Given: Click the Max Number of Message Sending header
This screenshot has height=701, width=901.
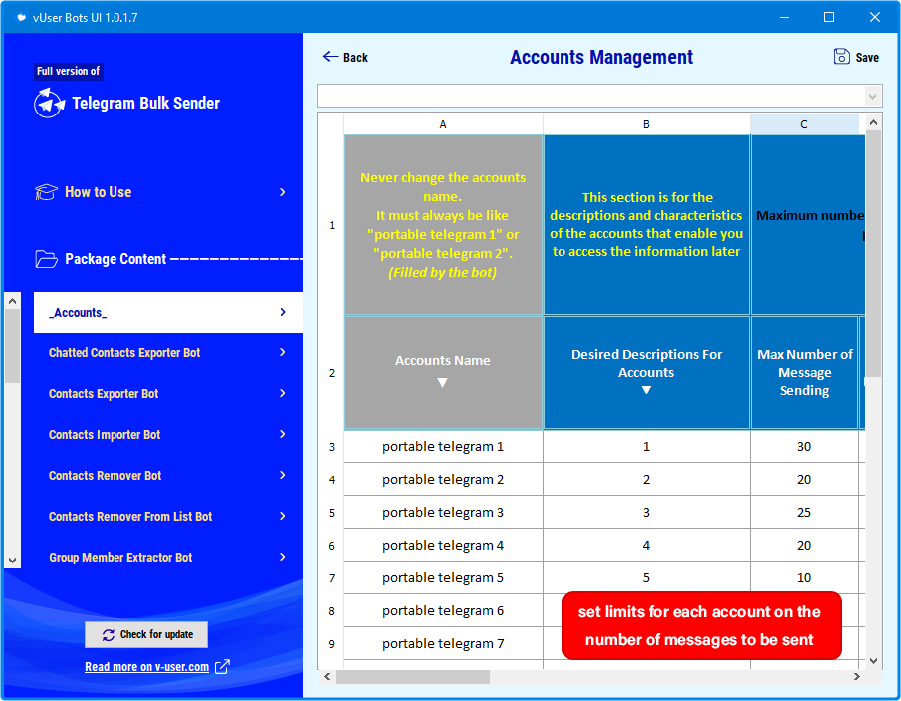Looking at the screenshot, I should click(x=804, y=372).
